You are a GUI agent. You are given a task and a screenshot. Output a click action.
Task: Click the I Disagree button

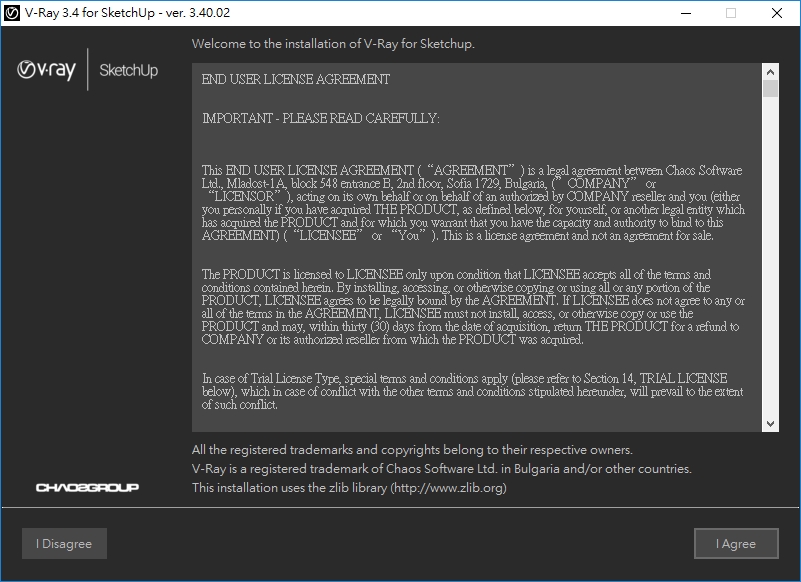click(x=64, y=543)
